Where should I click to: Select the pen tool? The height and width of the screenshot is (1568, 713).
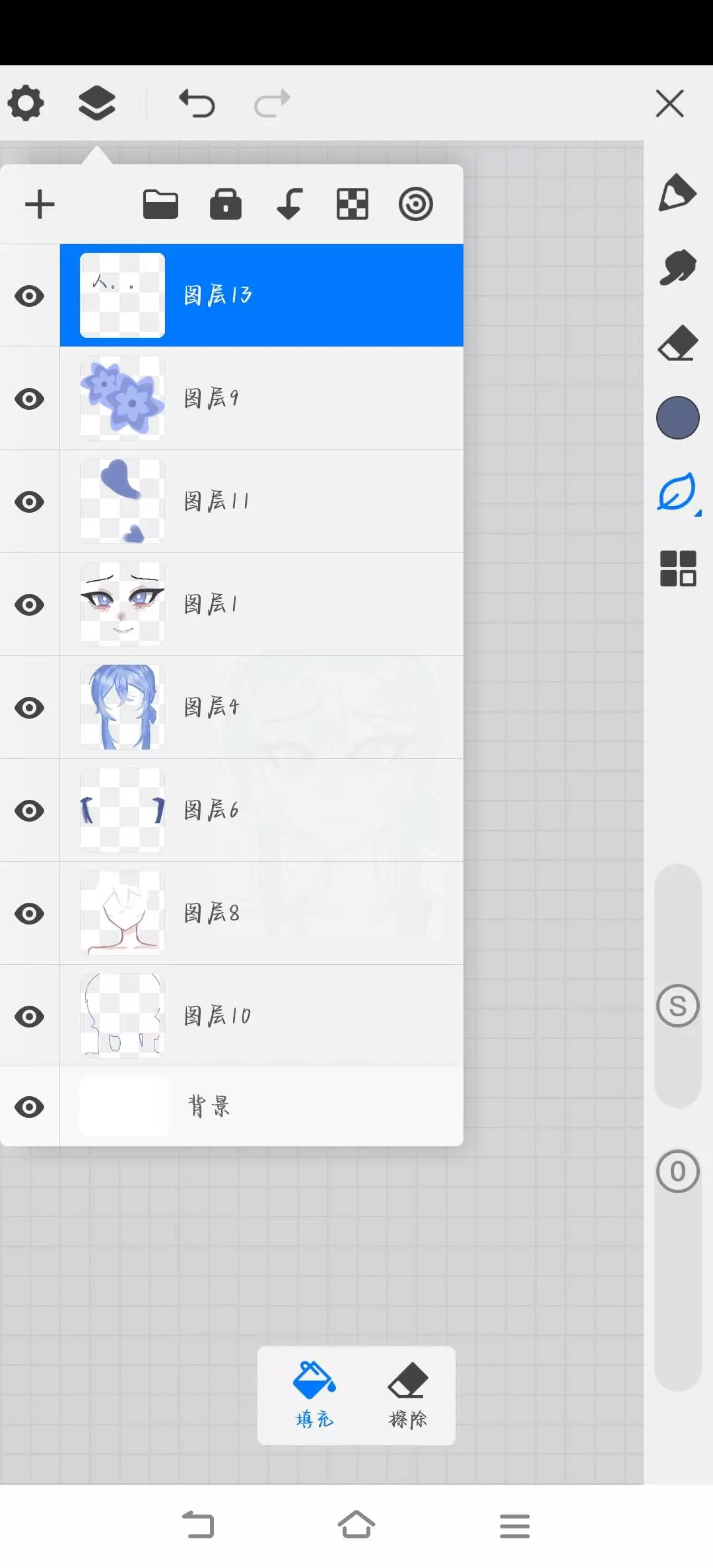point(677,193)
